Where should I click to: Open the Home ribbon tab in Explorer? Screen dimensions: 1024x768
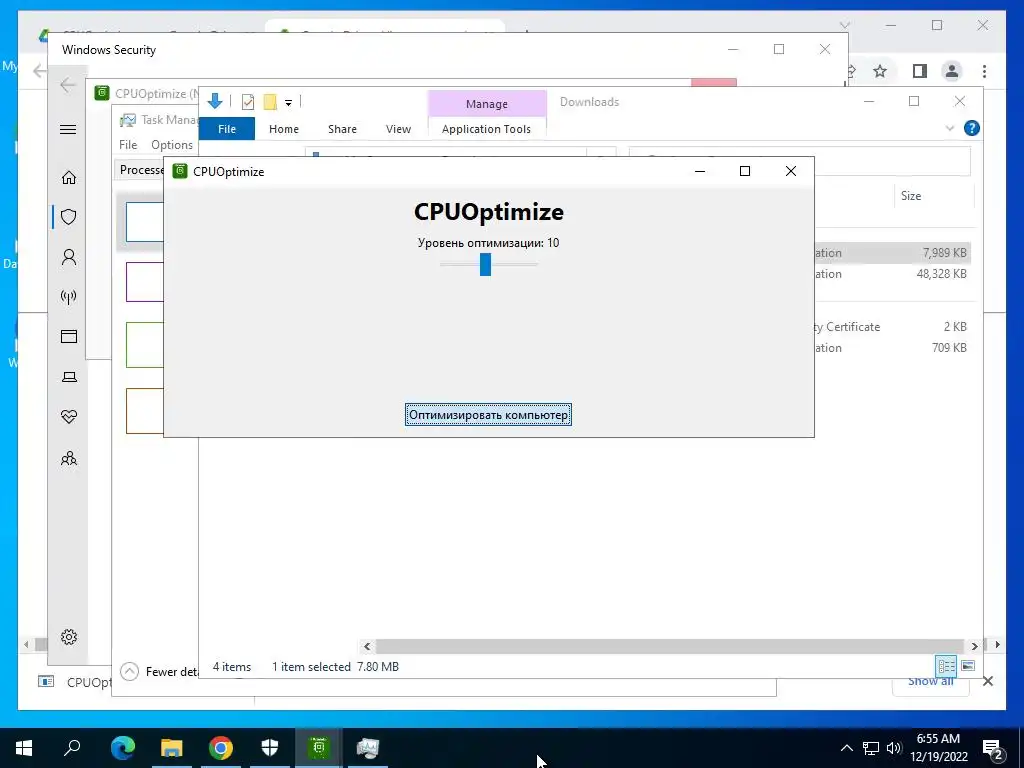283,129
